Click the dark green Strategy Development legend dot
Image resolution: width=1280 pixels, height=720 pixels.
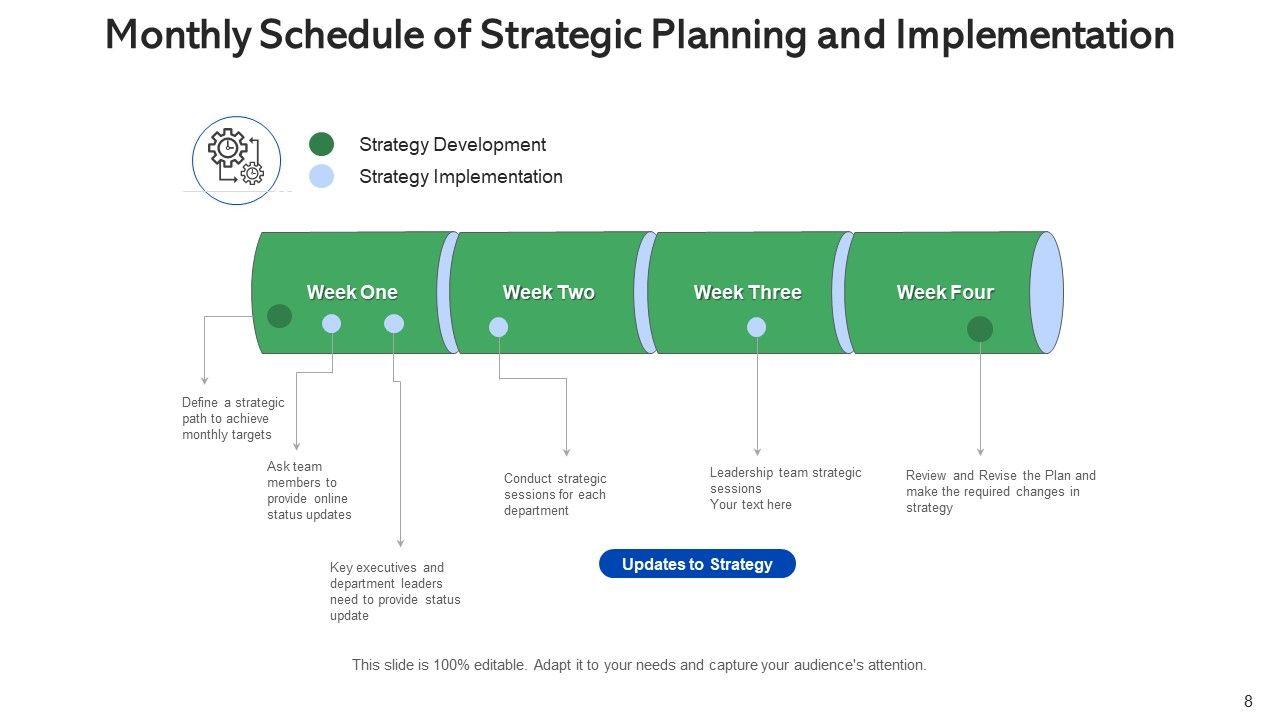click(x=321, y=144)
